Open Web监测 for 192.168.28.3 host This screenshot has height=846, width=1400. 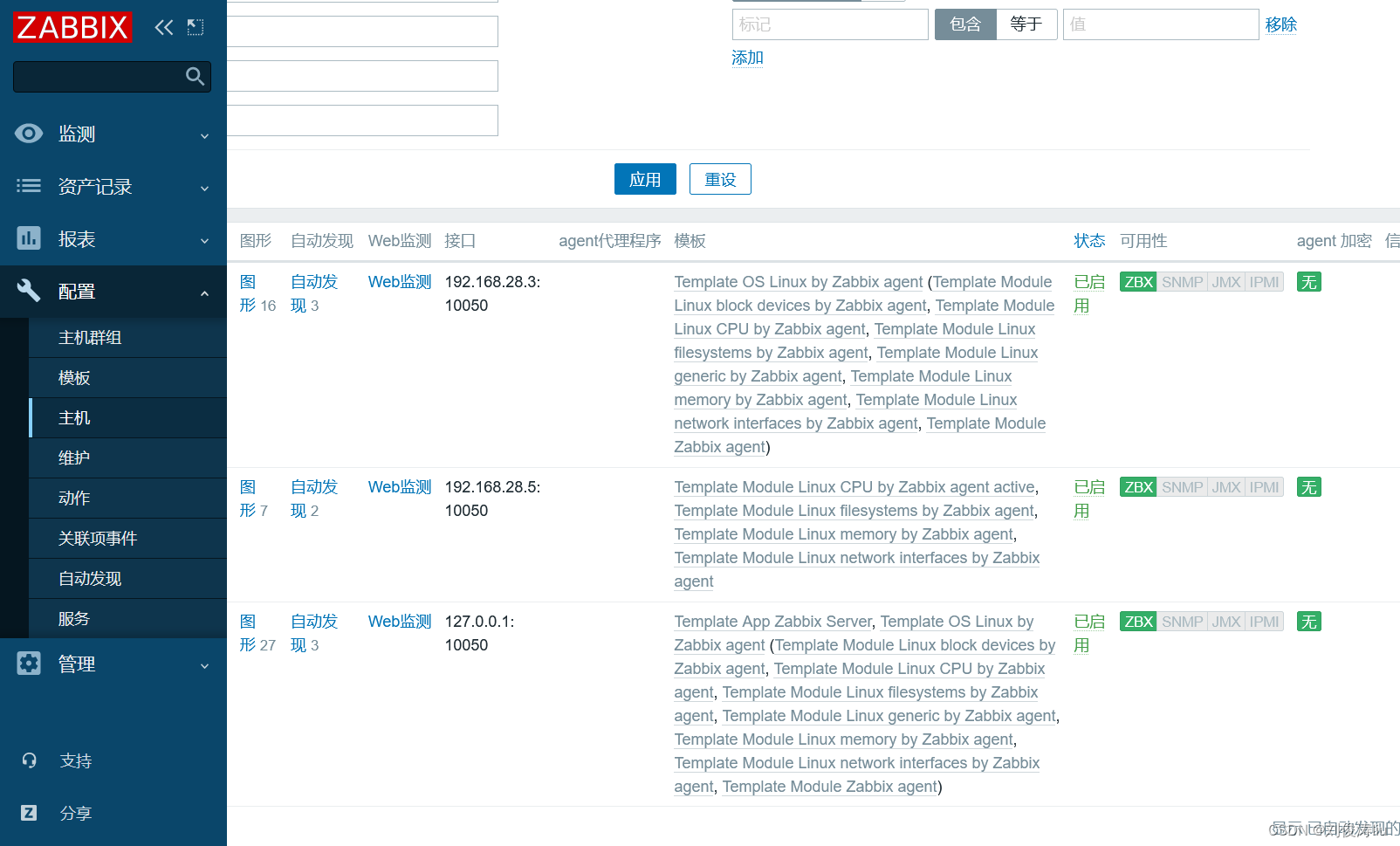click(x=400, y=282)
